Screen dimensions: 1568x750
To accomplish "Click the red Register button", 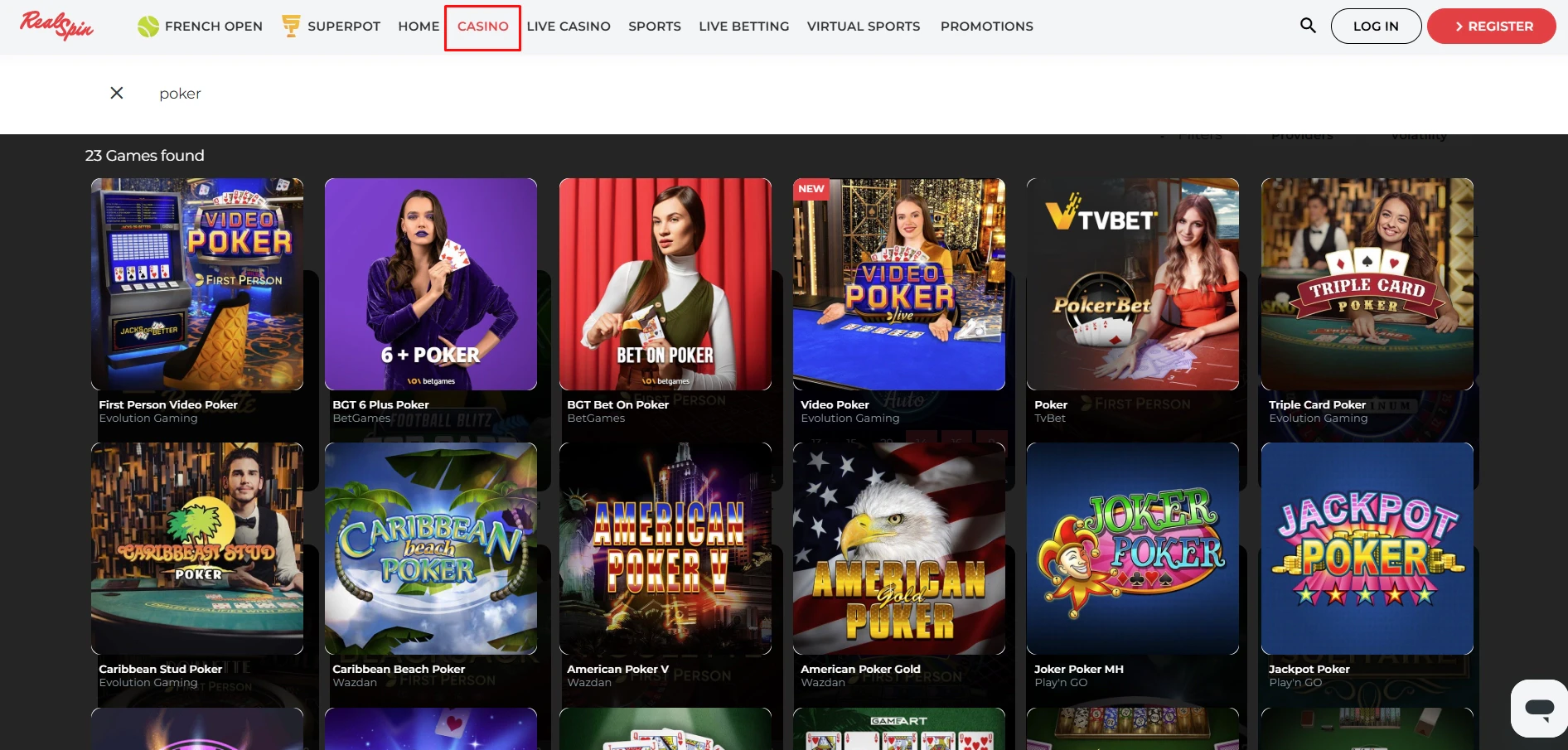I will click(x=1491, y=27).
